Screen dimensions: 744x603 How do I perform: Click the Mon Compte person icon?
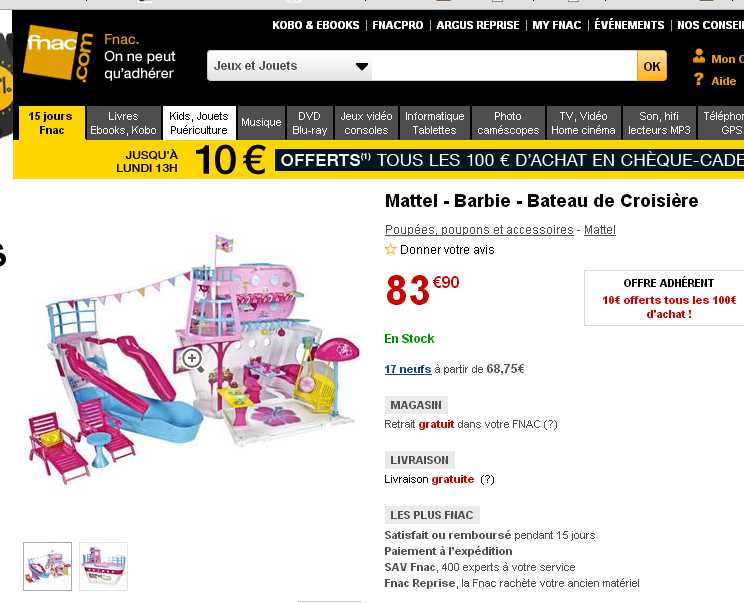click(x=699, y=58)
